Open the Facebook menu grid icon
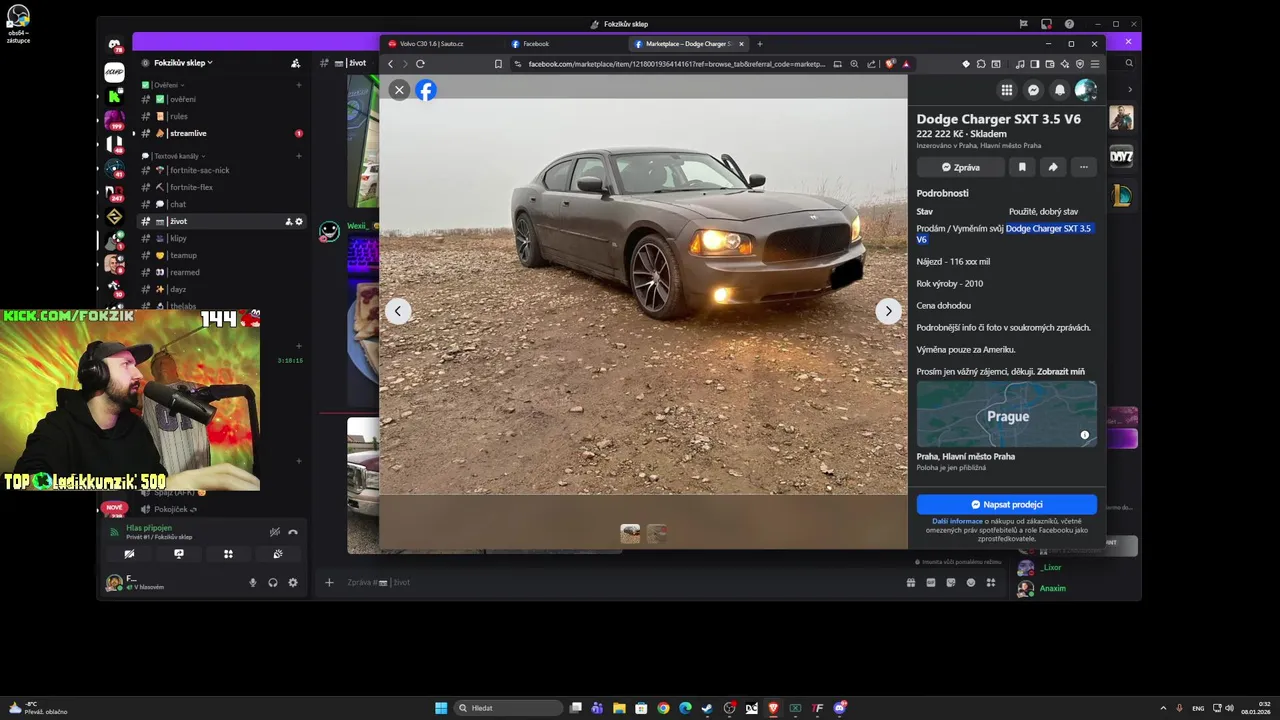The height and width of the screenshot is (720, 1280). (1007, 90)
